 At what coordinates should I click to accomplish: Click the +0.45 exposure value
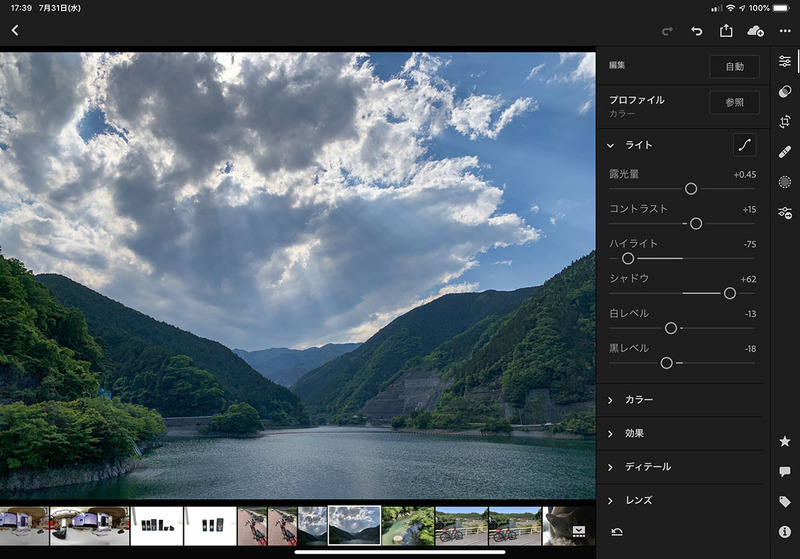point(744,174)
